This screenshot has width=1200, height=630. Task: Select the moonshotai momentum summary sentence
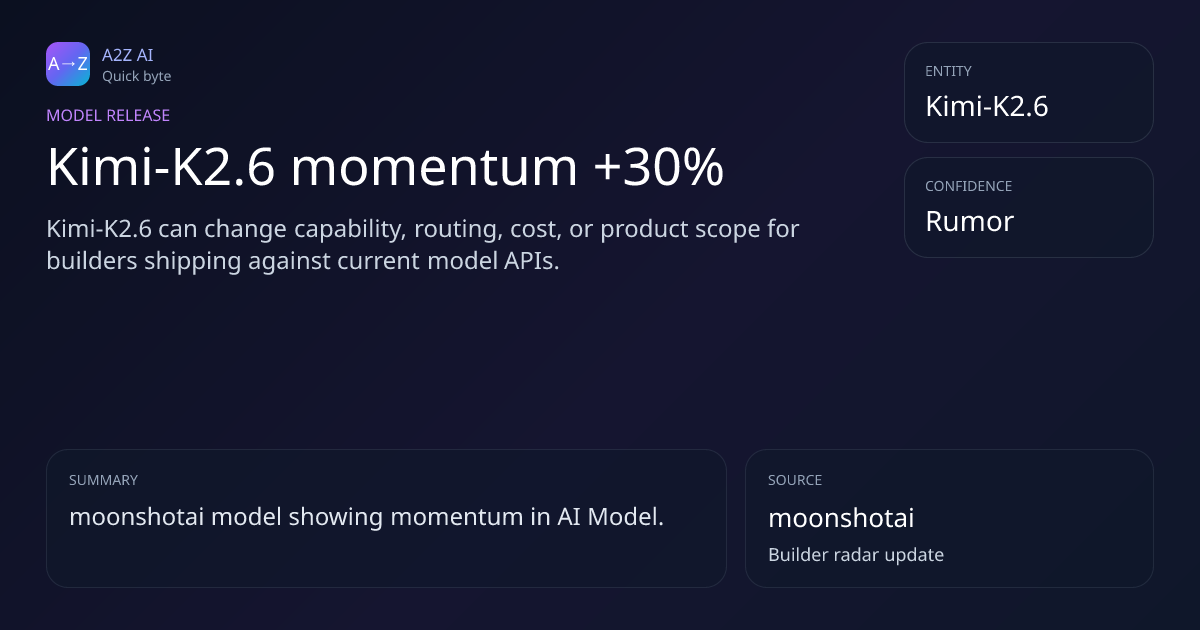[366, 517]
